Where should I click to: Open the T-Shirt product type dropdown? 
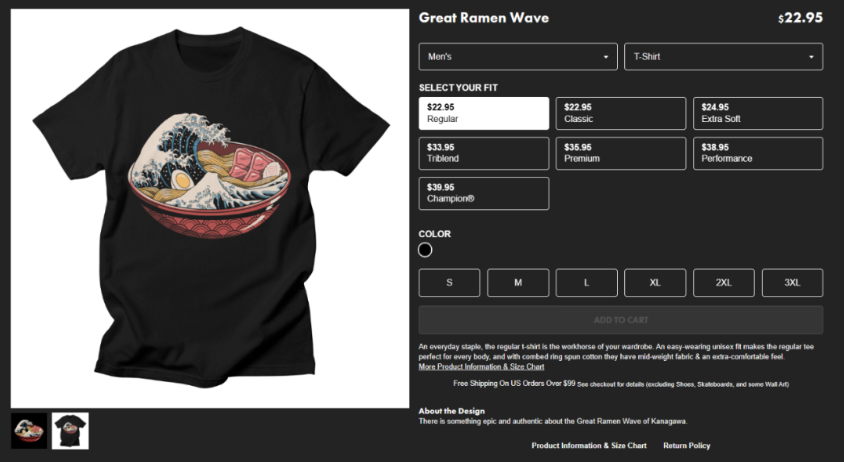(x=723, y=57)
